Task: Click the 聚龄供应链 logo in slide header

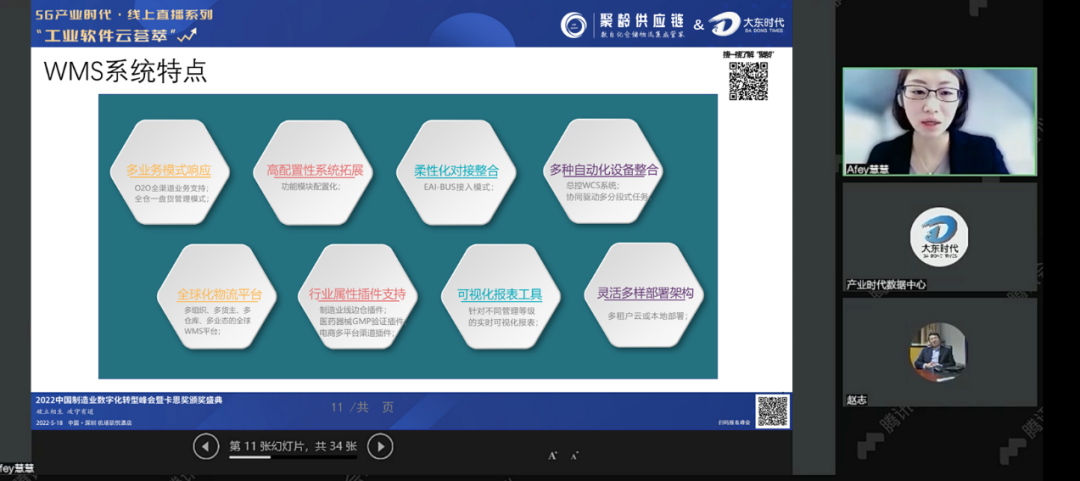Action: (x=624, y=24)
